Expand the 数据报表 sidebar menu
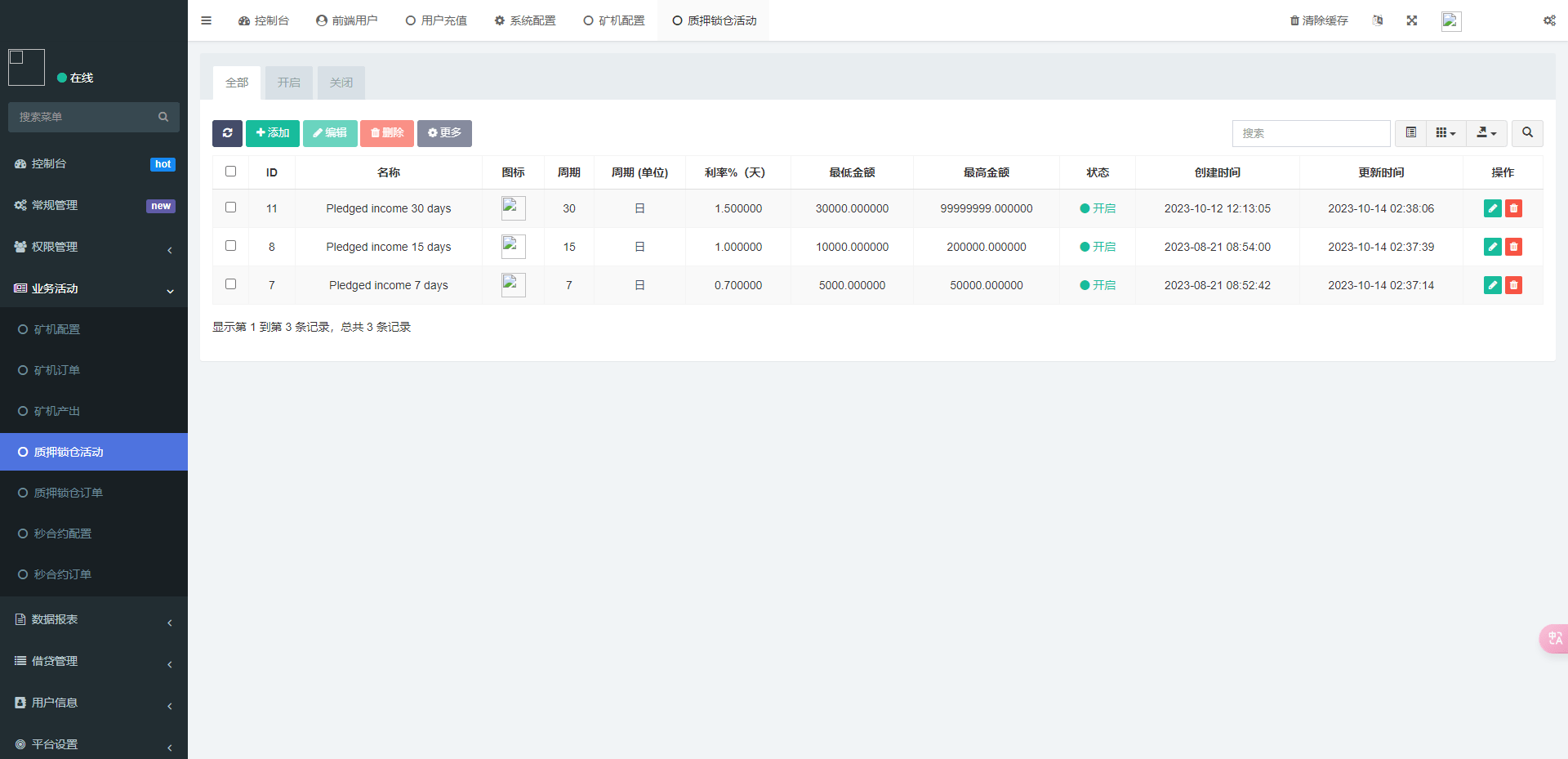 click(94, 620)
